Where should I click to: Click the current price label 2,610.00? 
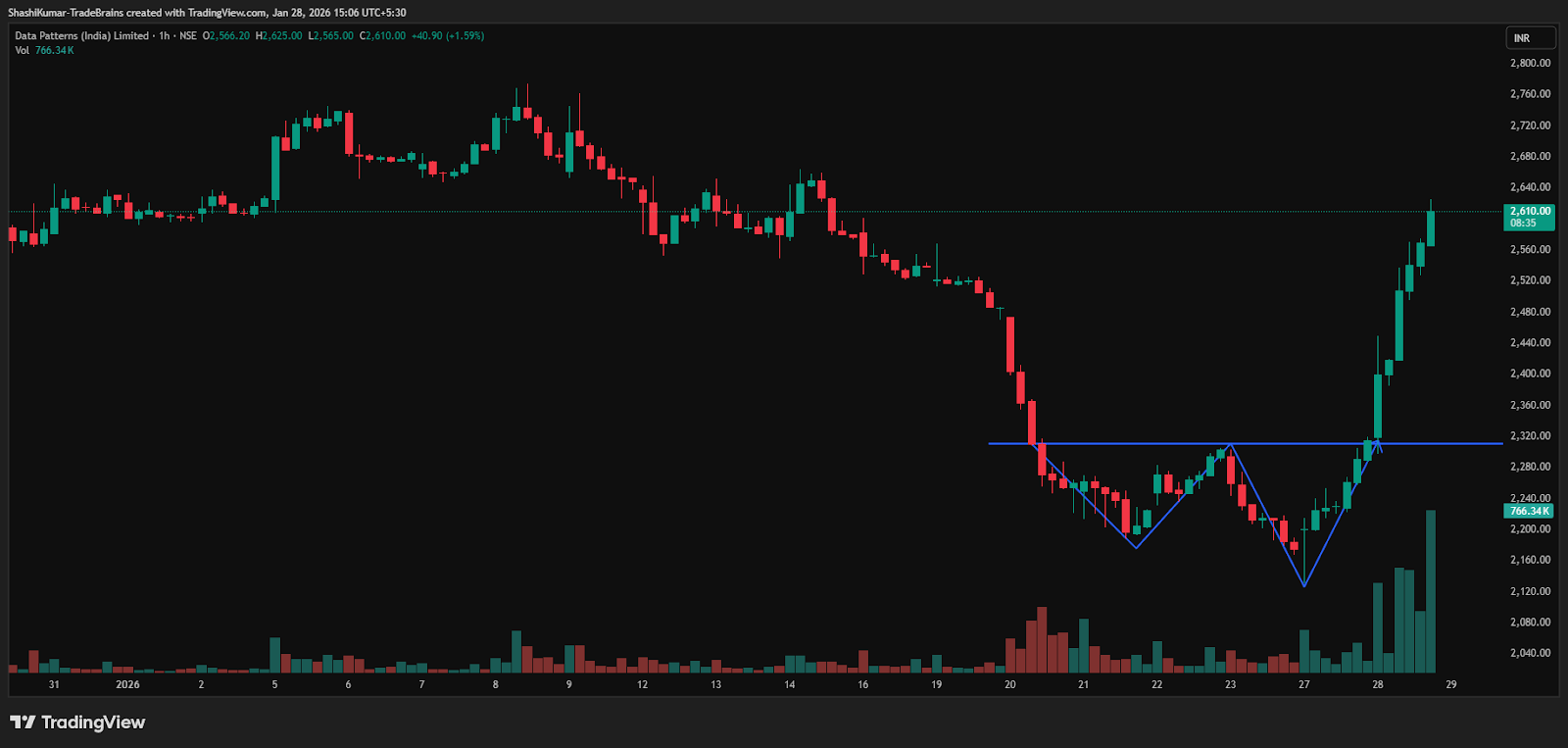click(x=1529, y=212)
